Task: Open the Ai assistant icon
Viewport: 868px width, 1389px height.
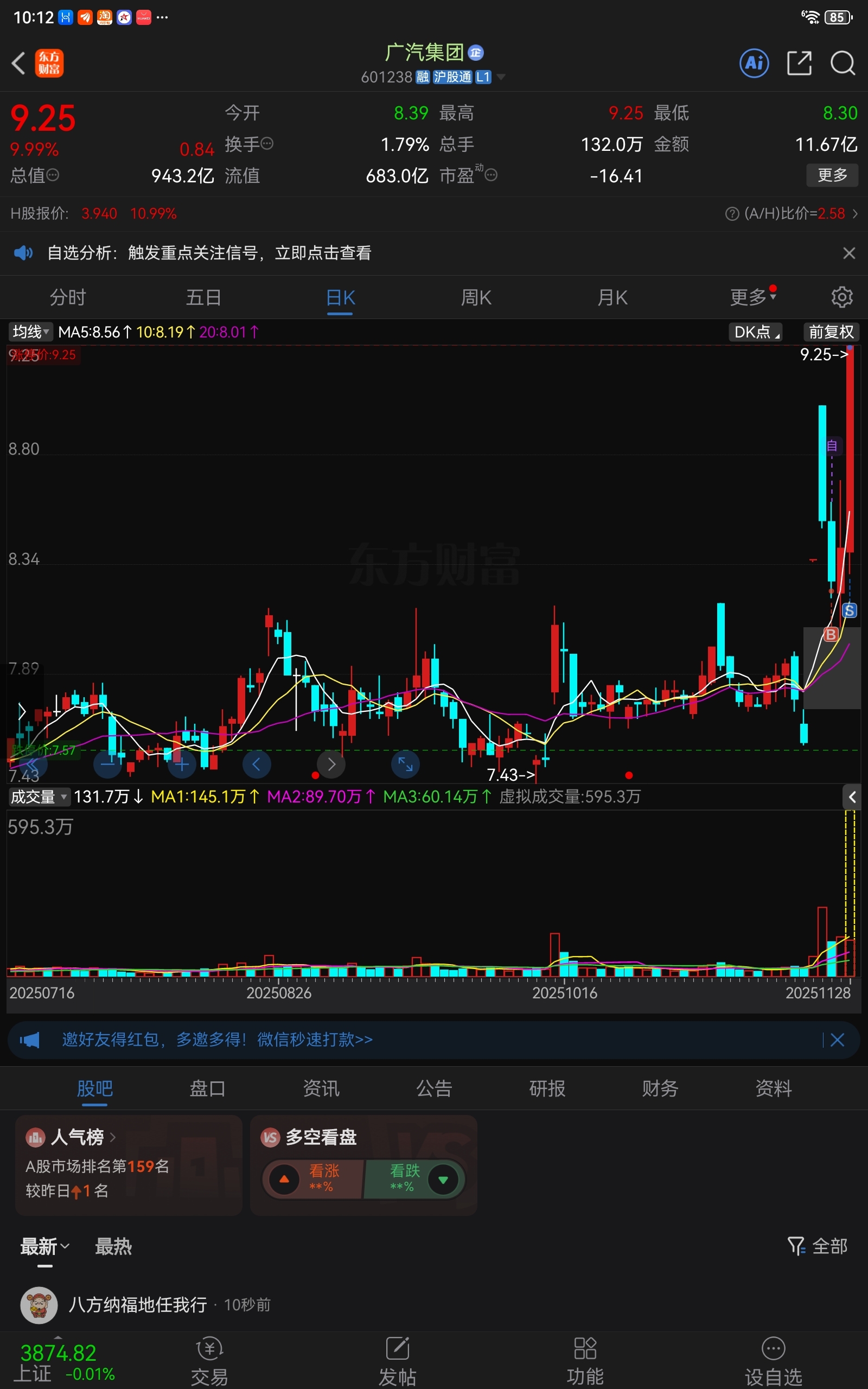Action: tap(754, 63)
